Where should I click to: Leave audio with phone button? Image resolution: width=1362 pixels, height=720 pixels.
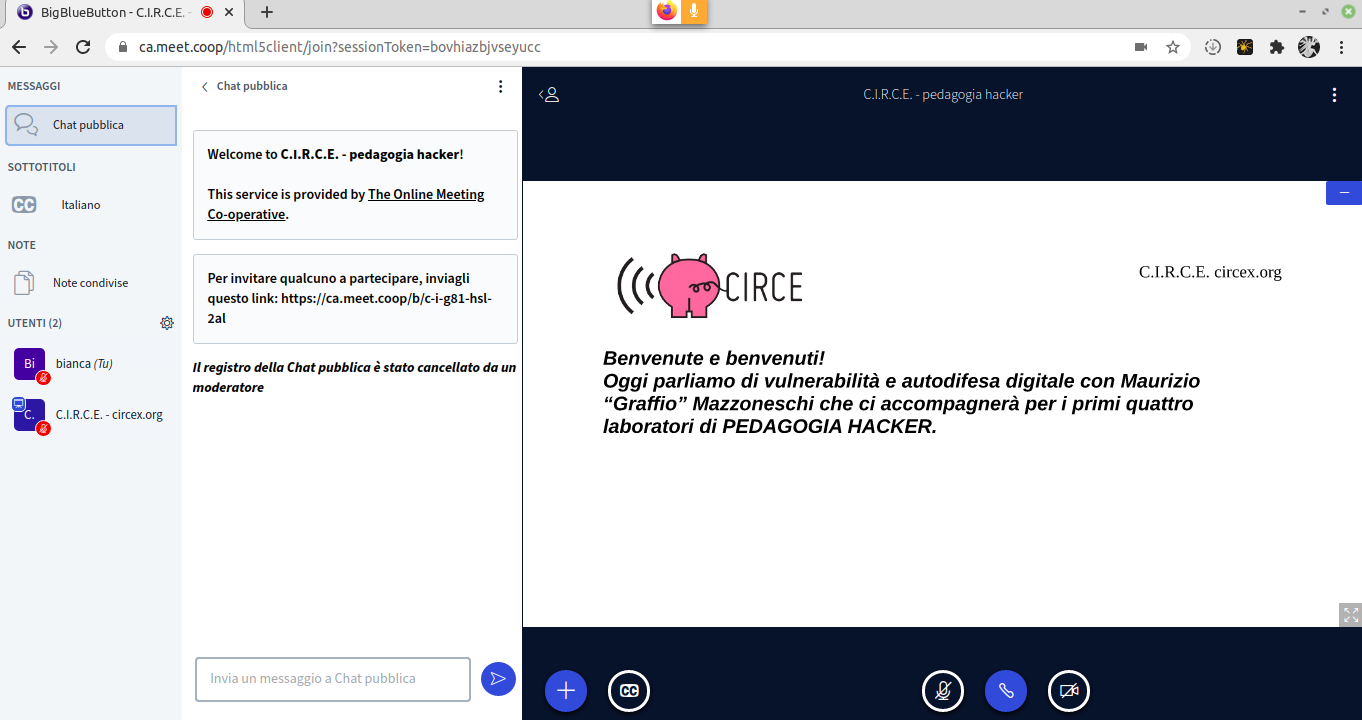tap(1006, 691)
